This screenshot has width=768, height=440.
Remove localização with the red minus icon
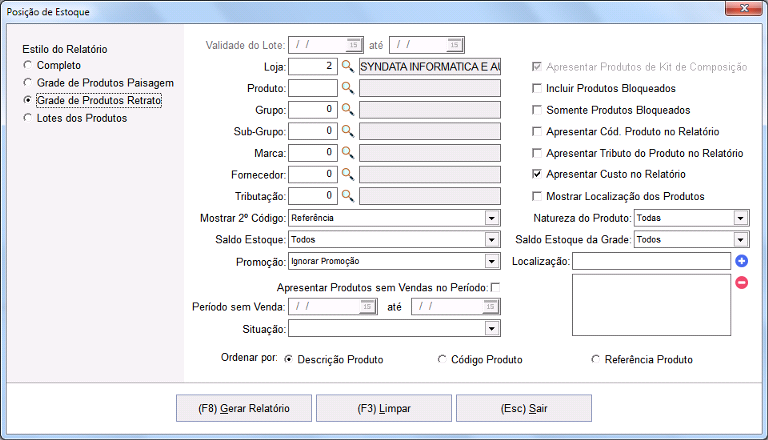point(742,282)
